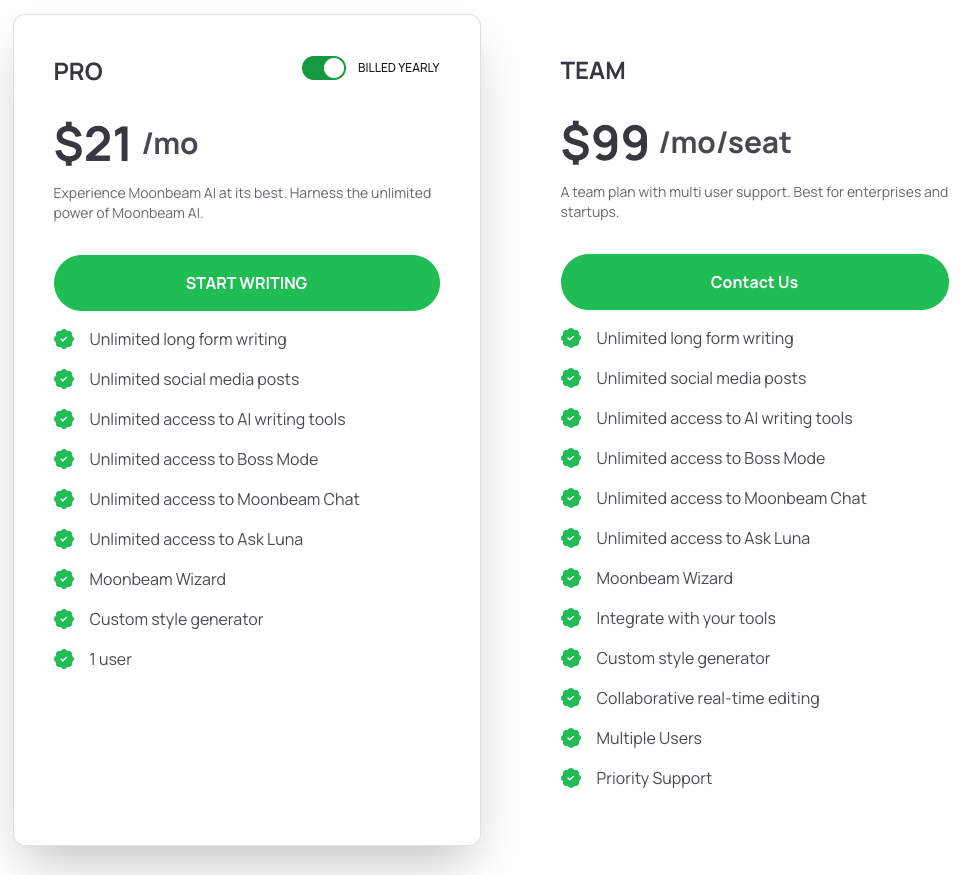Click the 'Billed Yearly' label text

(398, 68)
